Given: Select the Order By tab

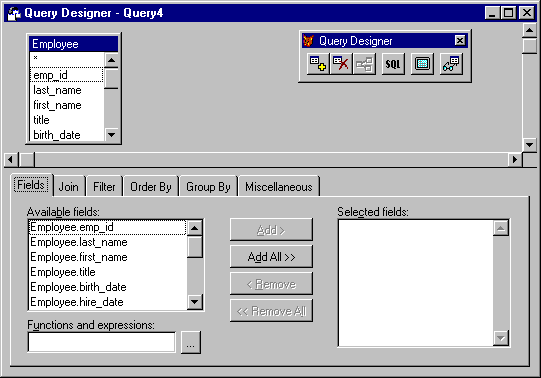Looking at the screenshot, I should (x=150, y=187).
